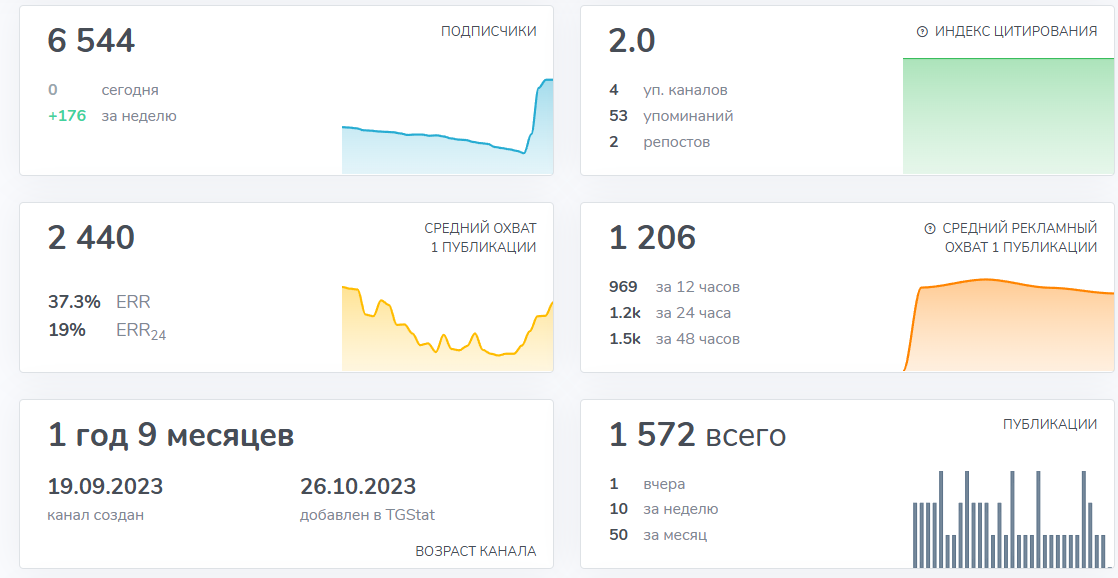Viewport: 1118px width, 578px height.
Task: Click the 'за неделю' subscribers label
Action: pyautogui.click(x=138, y=116)
